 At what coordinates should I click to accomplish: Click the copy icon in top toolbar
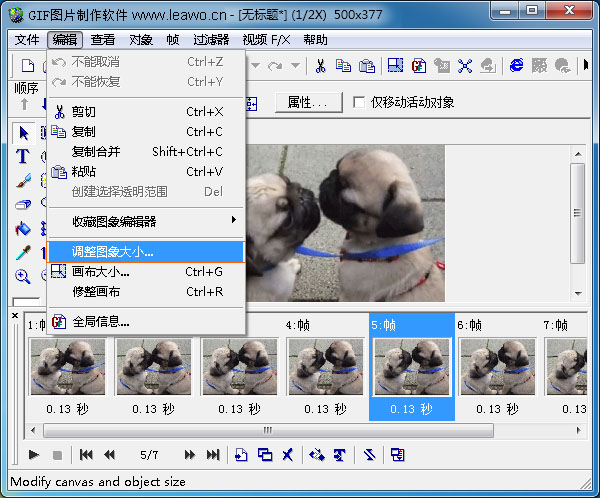pos(343,66)
